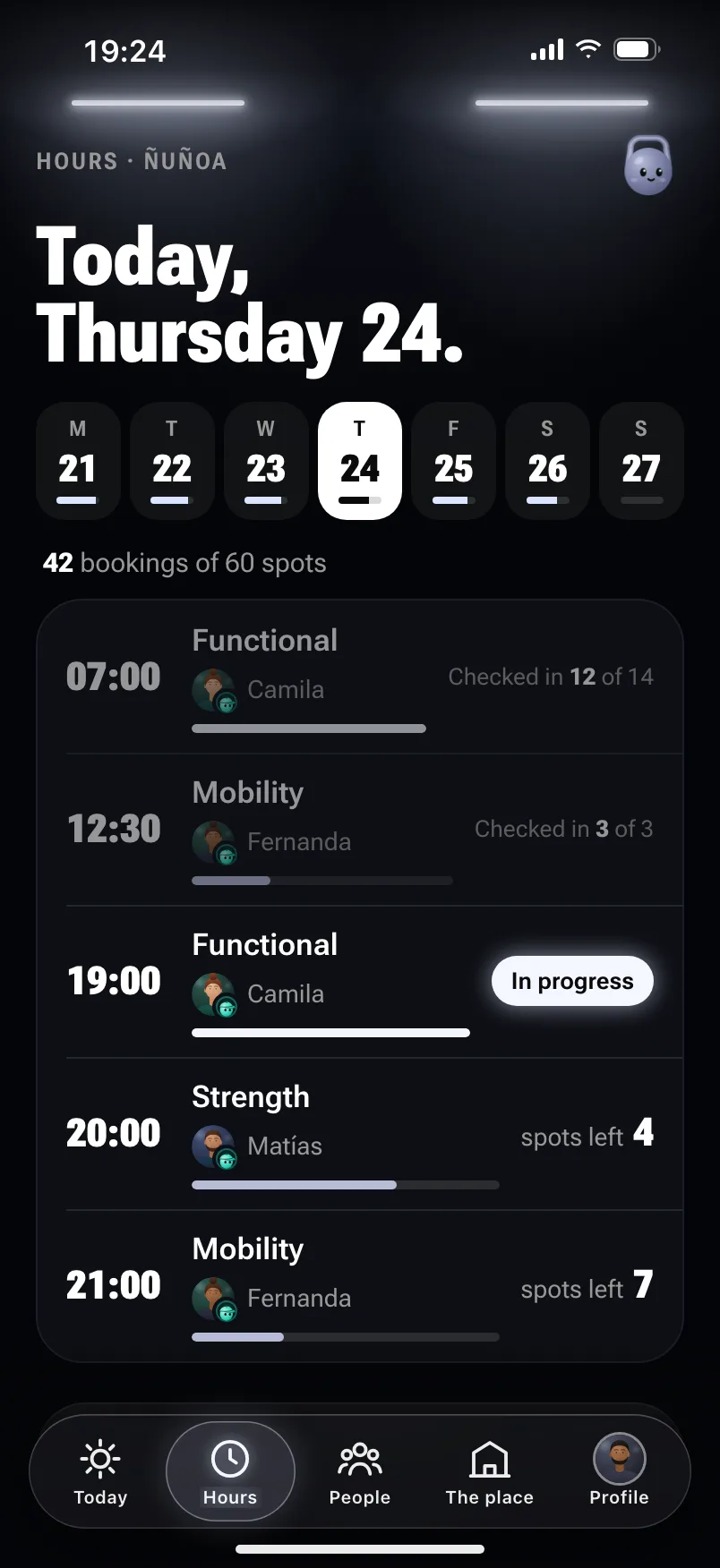Switch to Wednesday 23
The width and height of the screenshot is (720, 1568).
[x=266, y=461]
